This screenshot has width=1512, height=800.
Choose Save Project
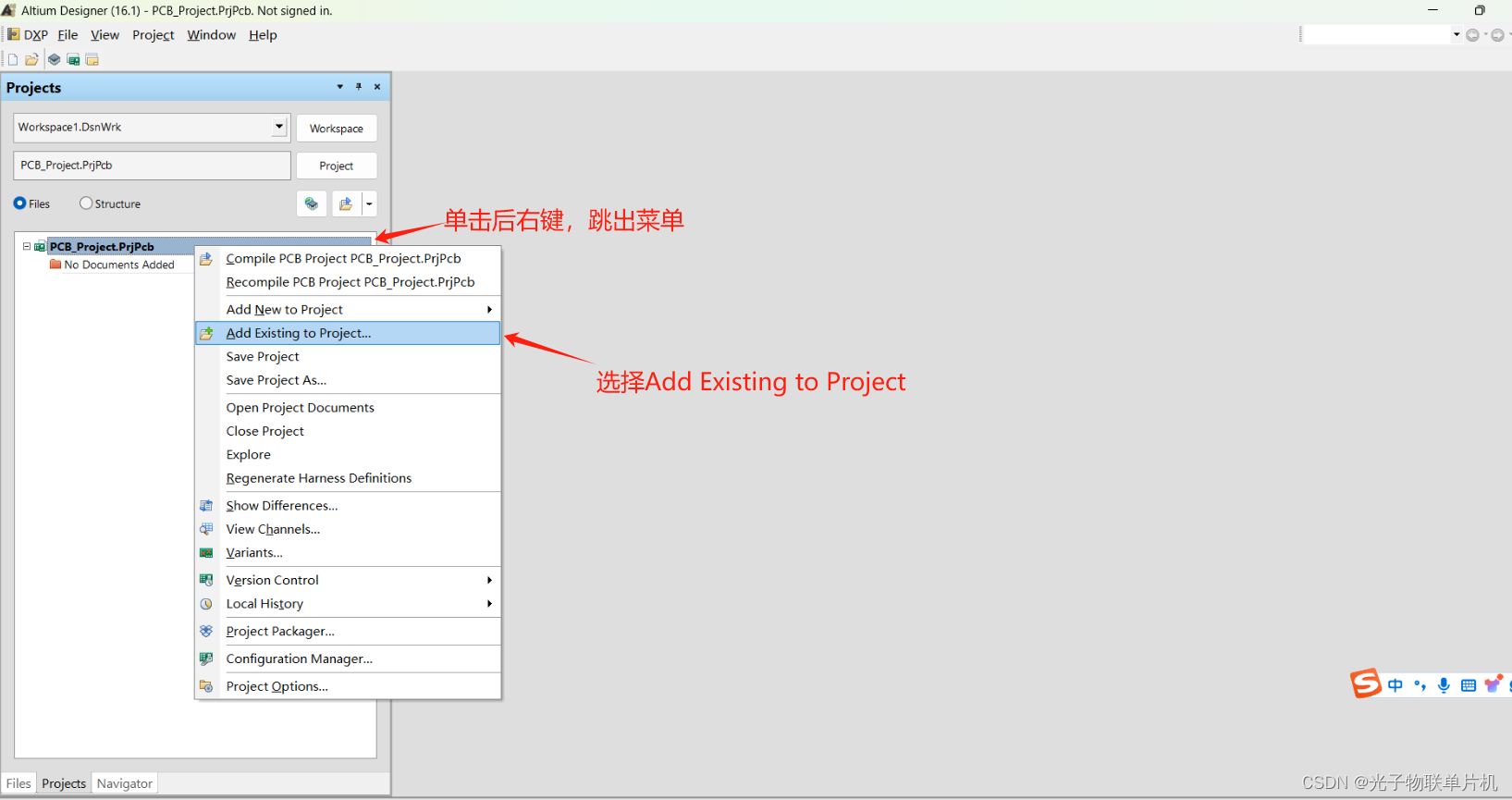348,357
